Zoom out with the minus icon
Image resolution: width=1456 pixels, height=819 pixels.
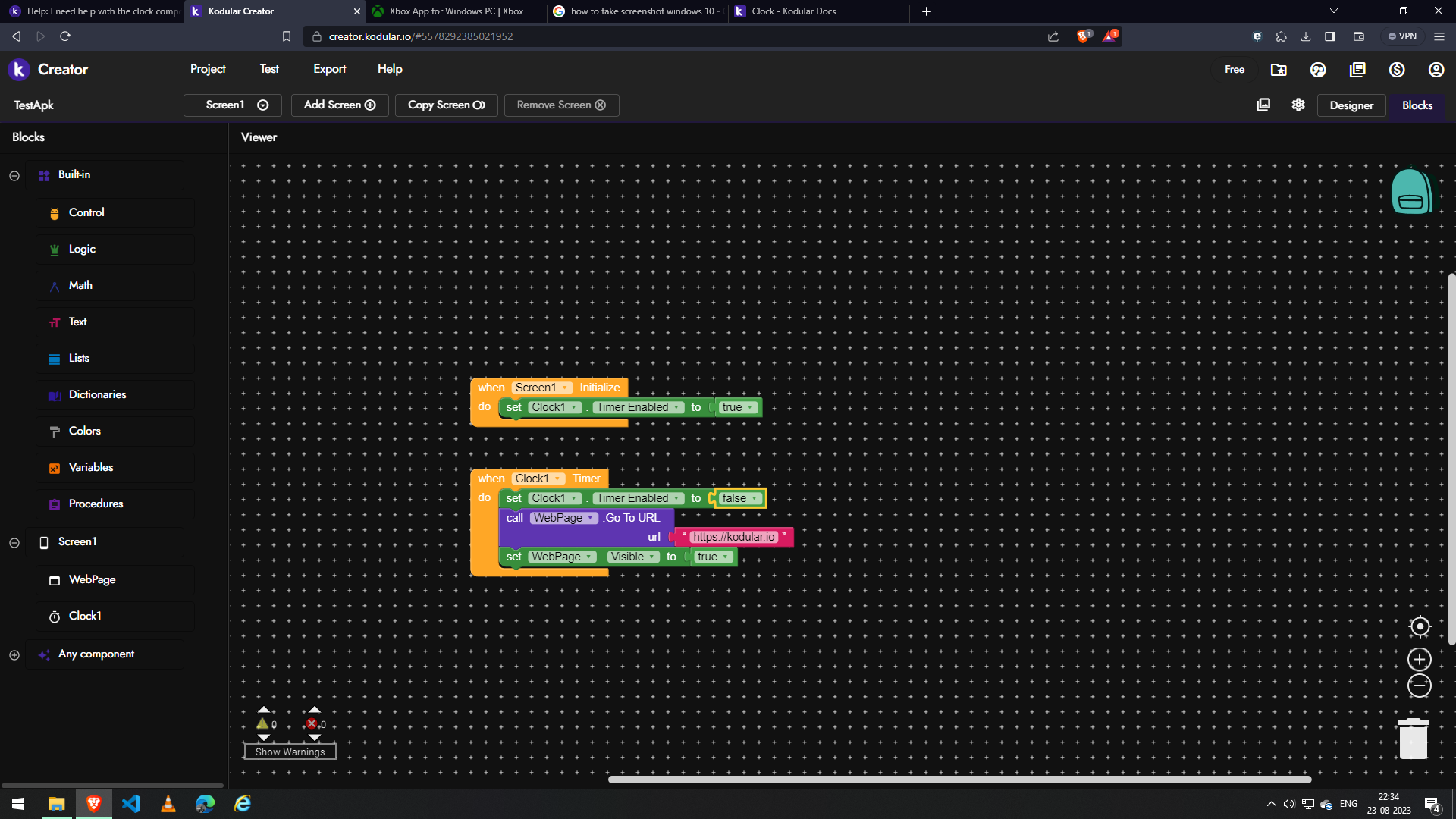click(1420, 686)
